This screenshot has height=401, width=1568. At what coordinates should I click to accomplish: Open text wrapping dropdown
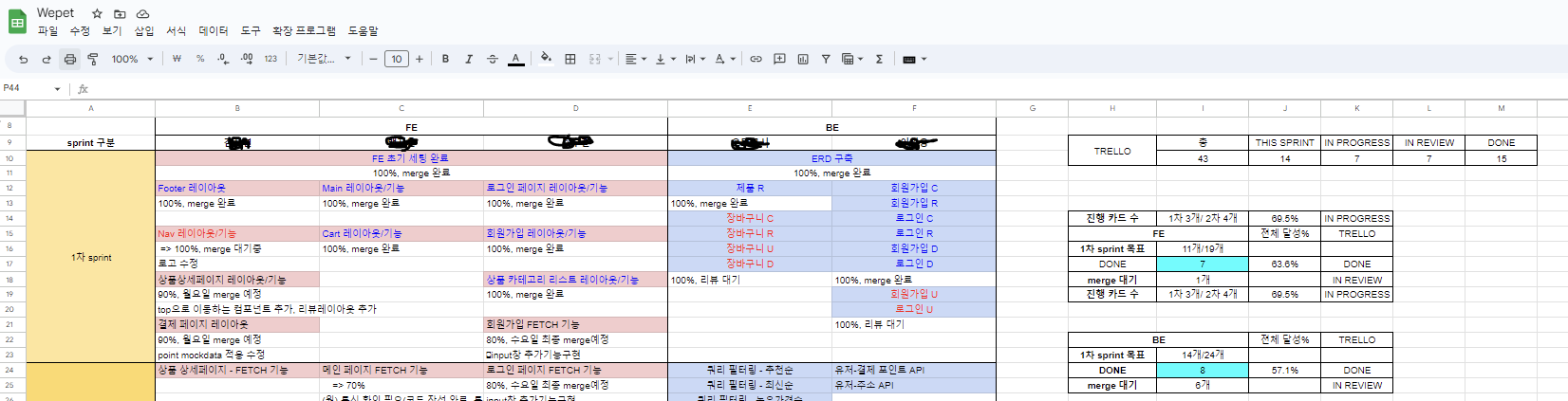pos(695,59)
